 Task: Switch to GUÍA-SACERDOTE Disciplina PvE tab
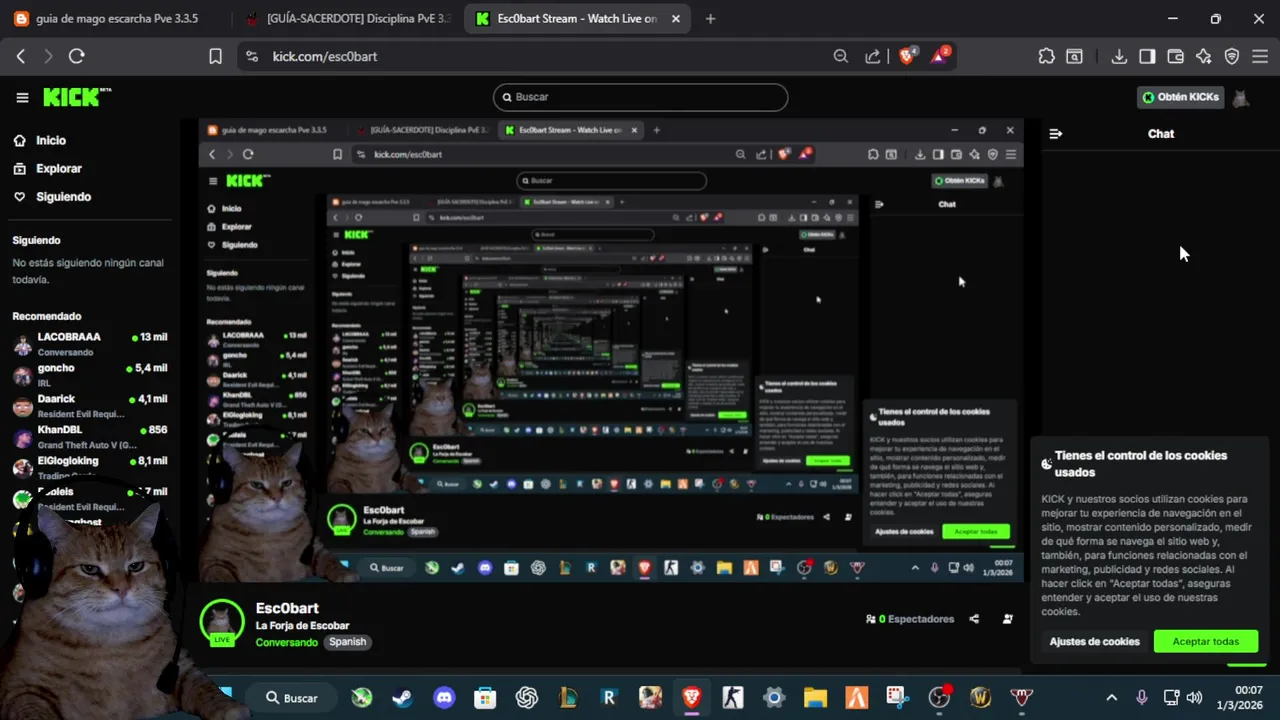[347, 18]
